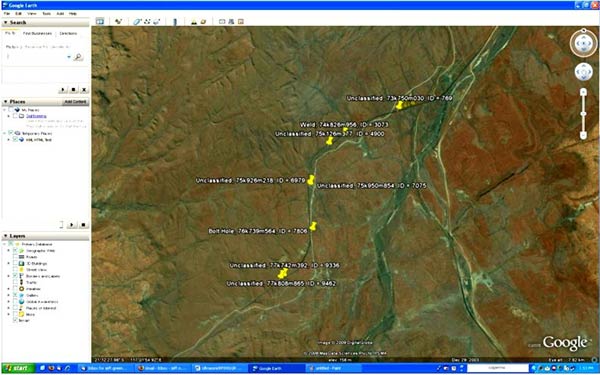Click the Print toolbar icon
Viewport: 600px width, 375px height.
pyautogui.click(x=231, y=21)
